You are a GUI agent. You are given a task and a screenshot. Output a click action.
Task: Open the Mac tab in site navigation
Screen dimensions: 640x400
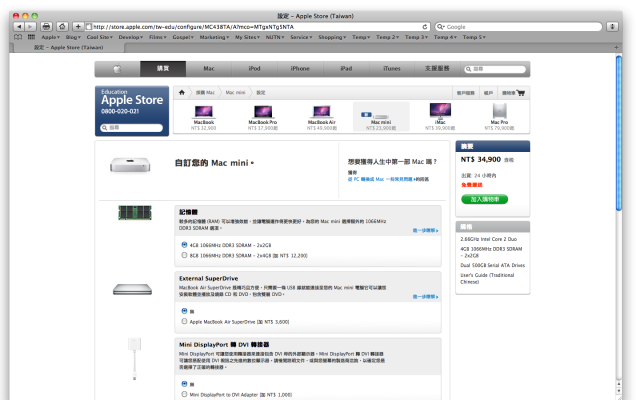click(209, 69)
